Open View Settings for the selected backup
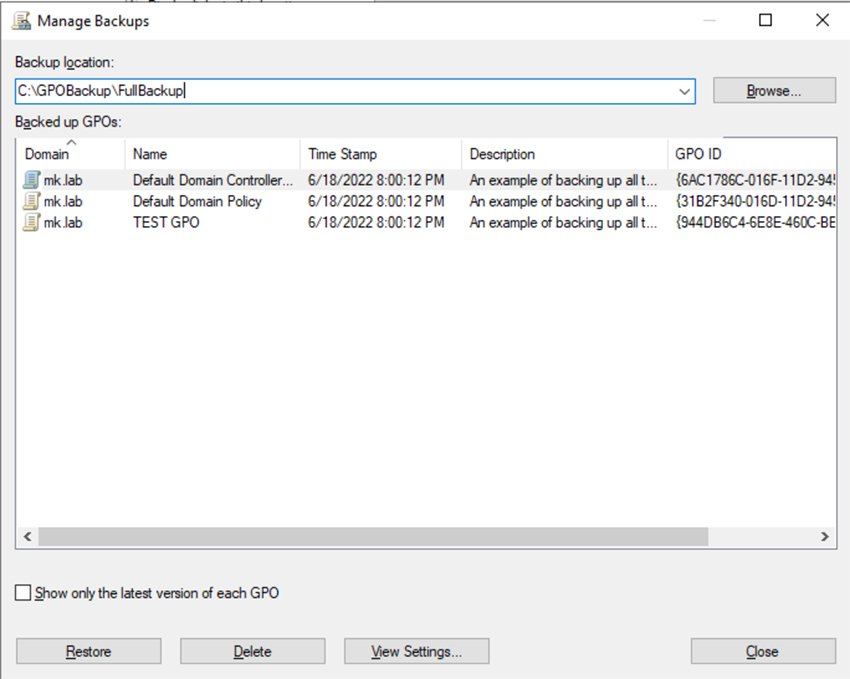Screen dimensions: 850x679 click(417, 650)
